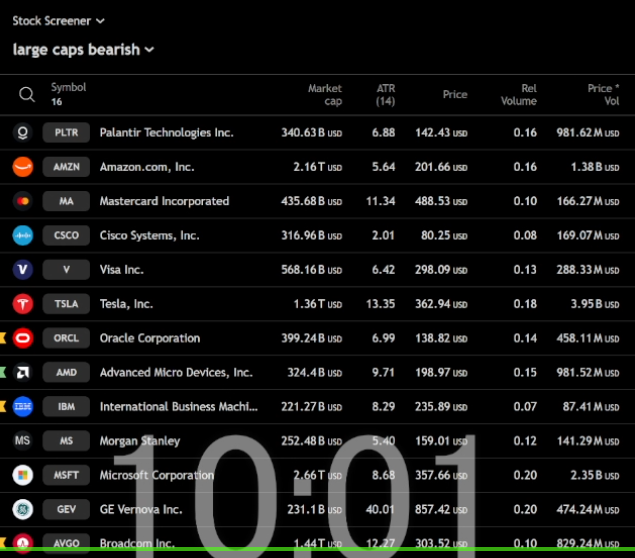Click Mastercard price 488.53 USD
The width and height of the screenshot is (635, 558).
click(441, 201)
